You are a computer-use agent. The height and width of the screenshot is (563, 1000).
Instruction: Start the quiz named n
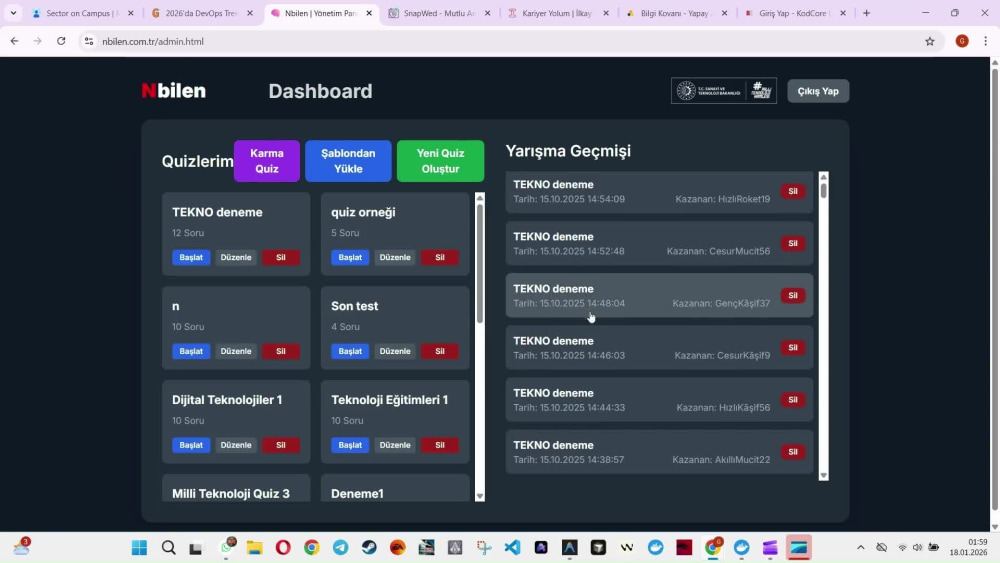(x=191, y=351)
